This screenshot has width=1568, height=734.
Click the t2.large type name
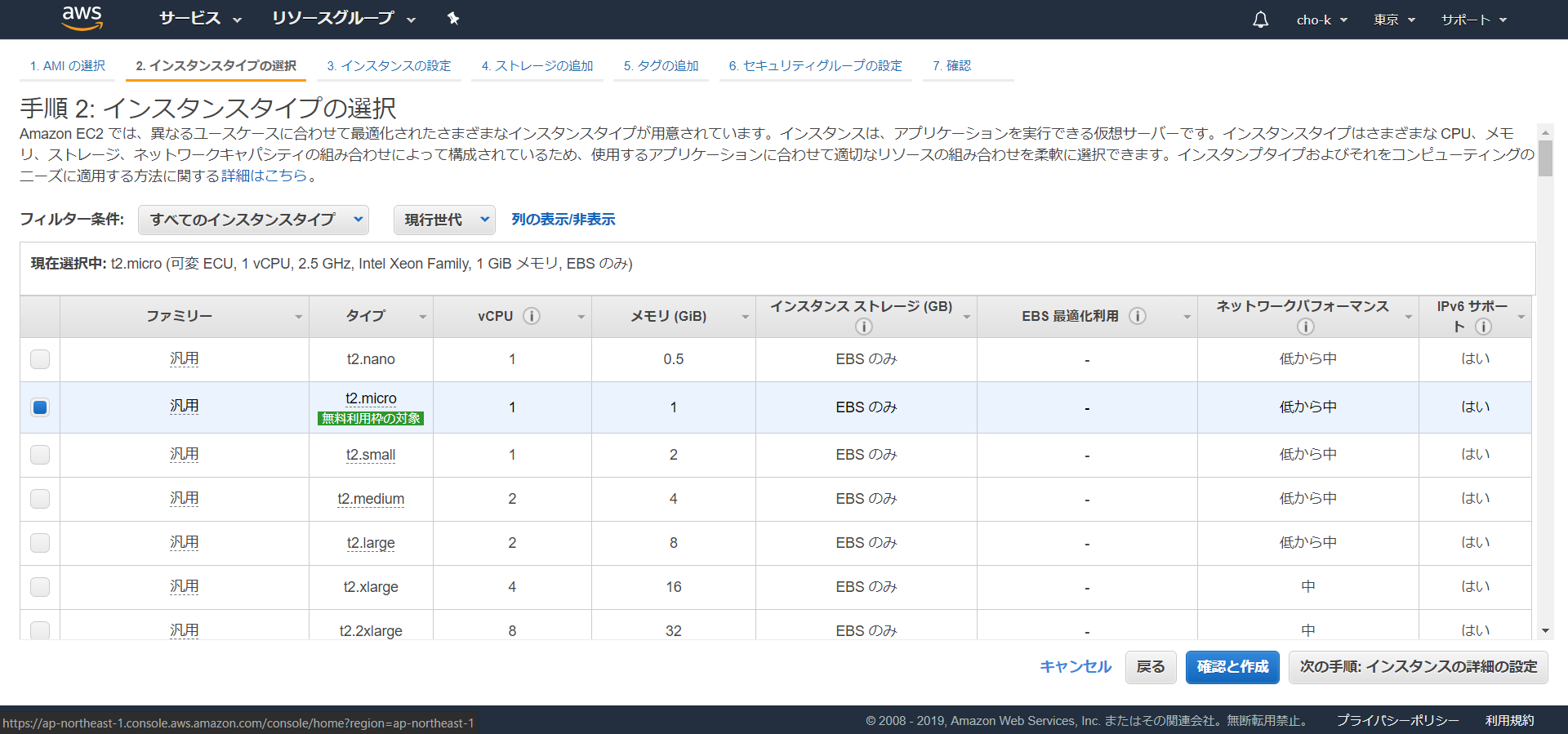coord(371,543)
